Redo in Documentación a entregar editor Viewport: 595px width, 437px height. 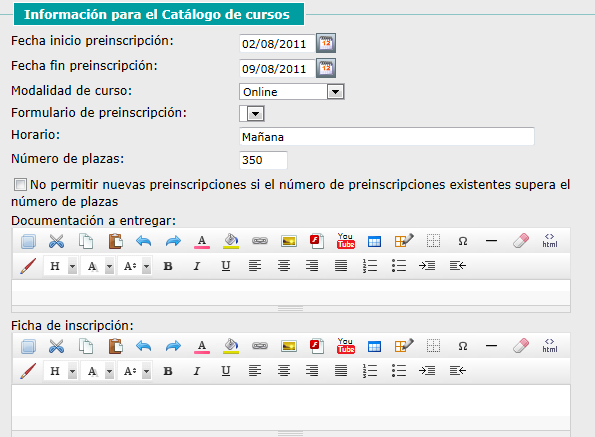coord(173,241)
